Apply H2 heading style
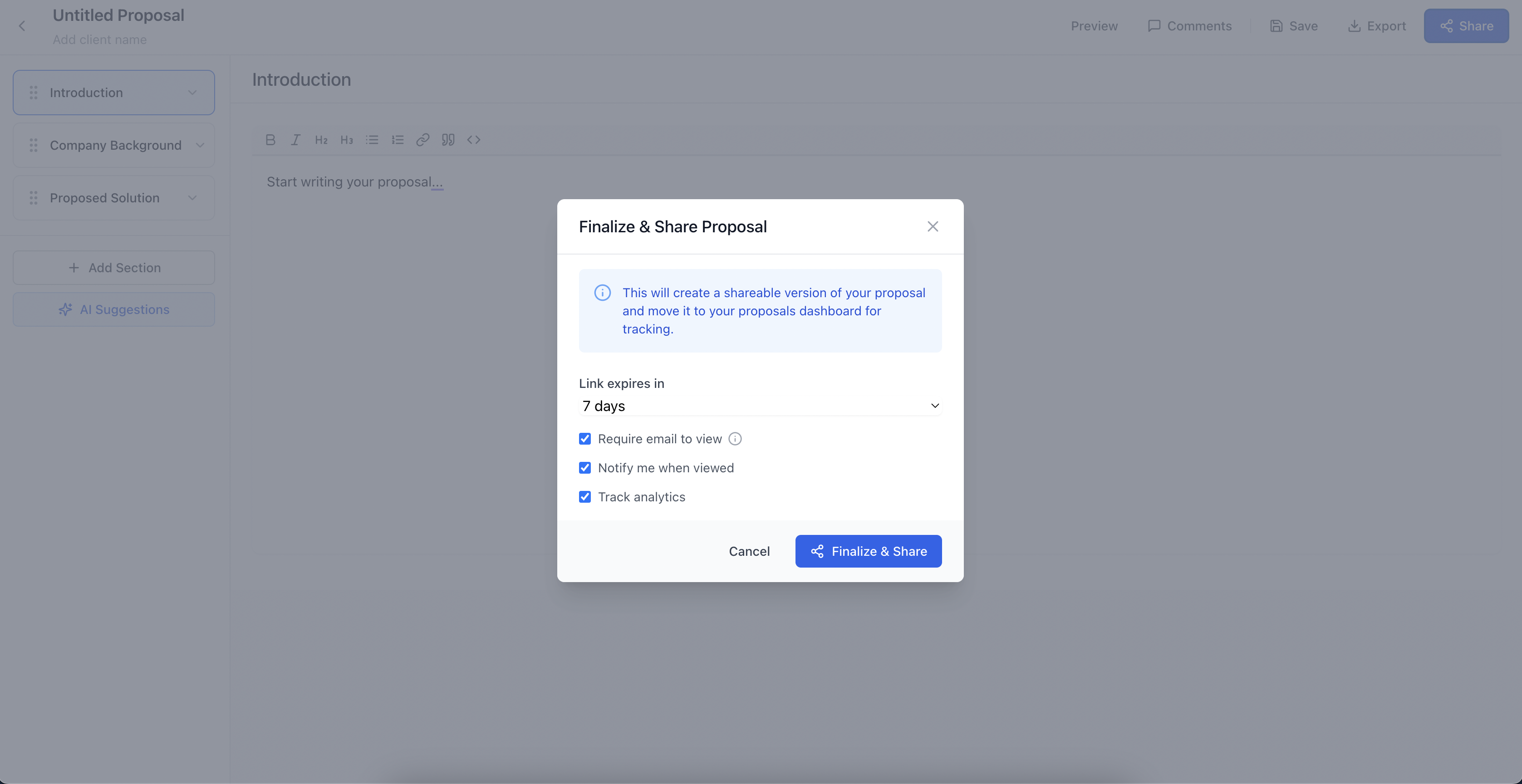The image size is (1522, 784). (321, 140)
